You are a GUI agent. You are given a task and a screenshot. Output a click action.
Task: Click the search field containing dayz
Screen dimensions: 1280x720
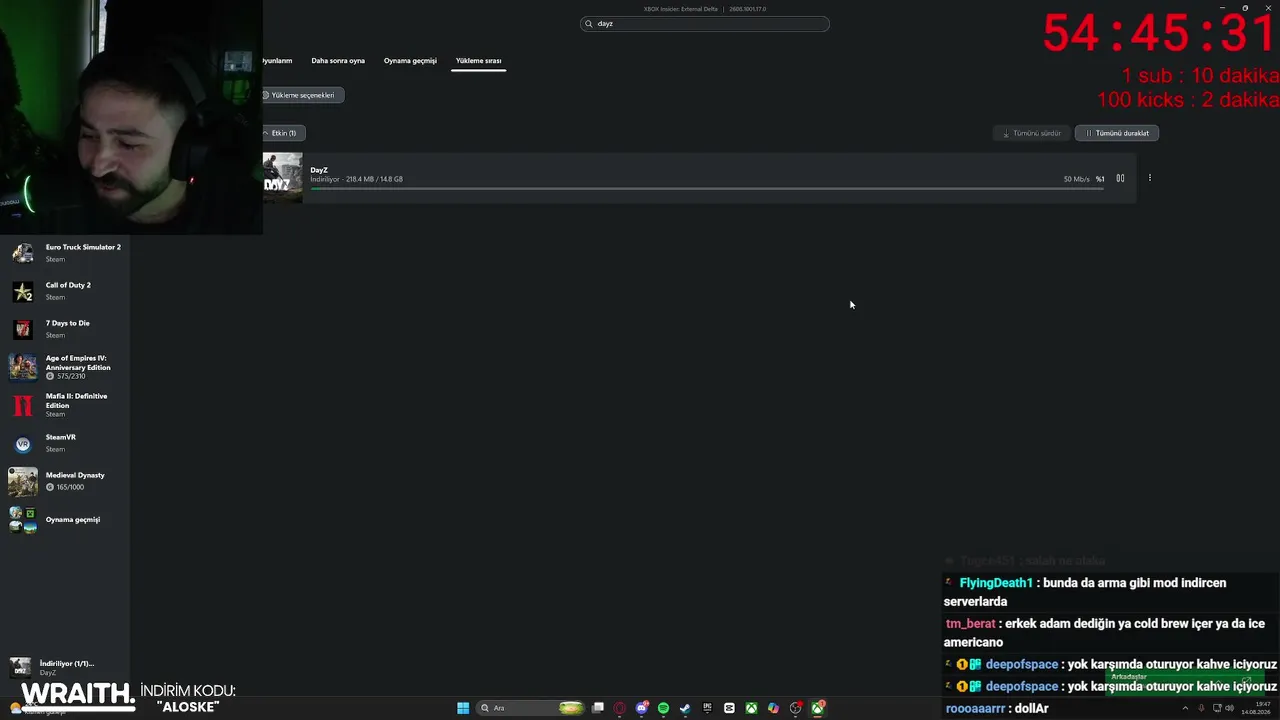coord(705,24)
